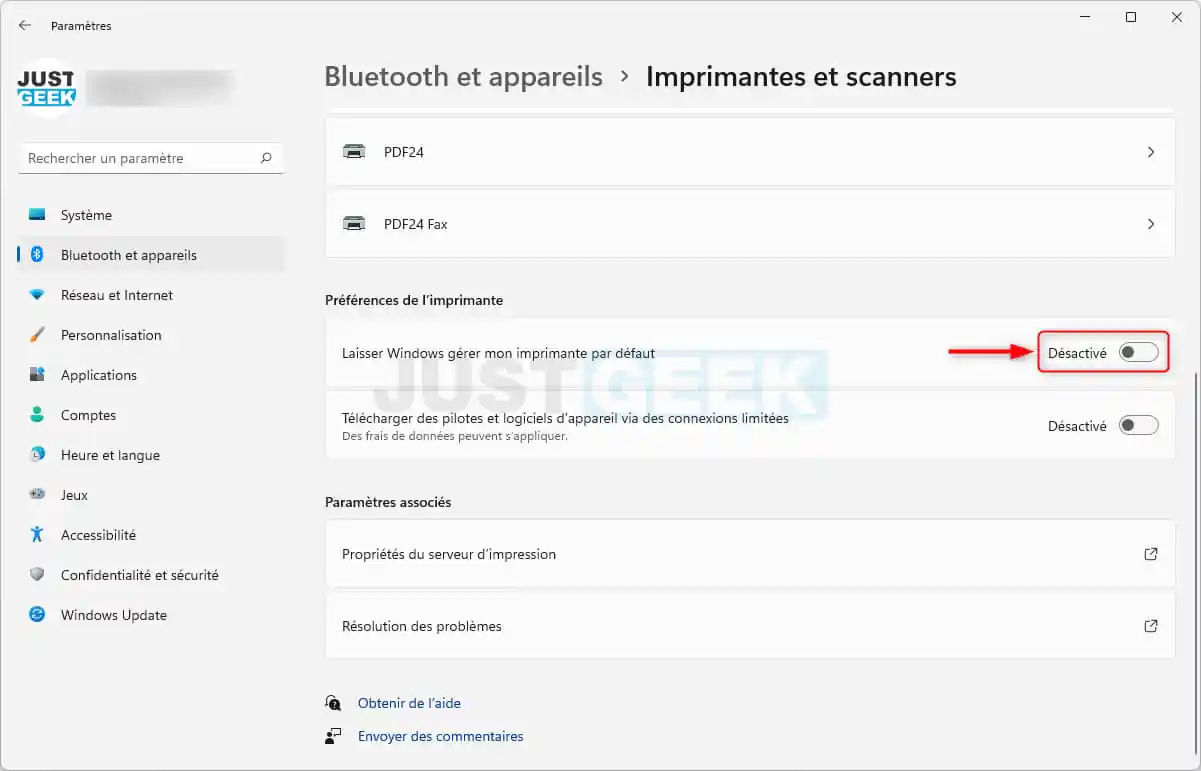Screen dimensions: 1201x771
Task: Click the Réseau et Internet wifi icon
Action: click(37, 295)
